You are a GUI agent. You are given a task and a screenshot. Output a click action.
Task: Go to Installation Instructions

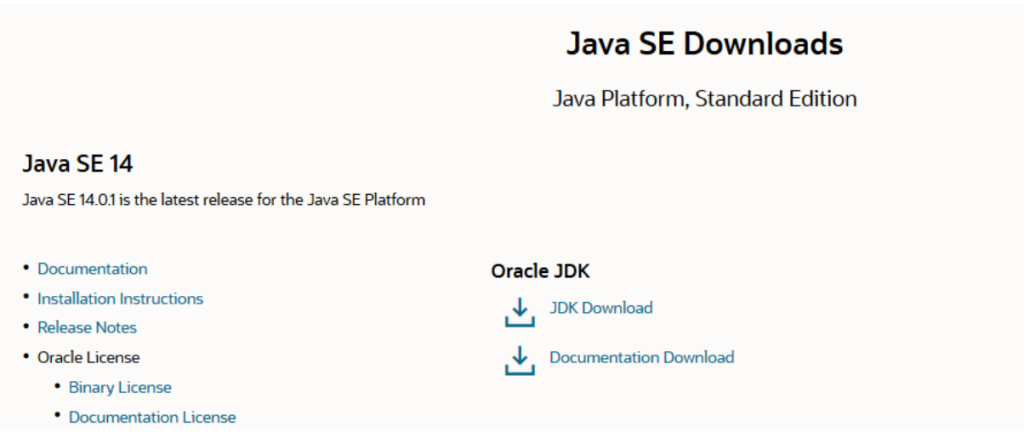[120, 299]
